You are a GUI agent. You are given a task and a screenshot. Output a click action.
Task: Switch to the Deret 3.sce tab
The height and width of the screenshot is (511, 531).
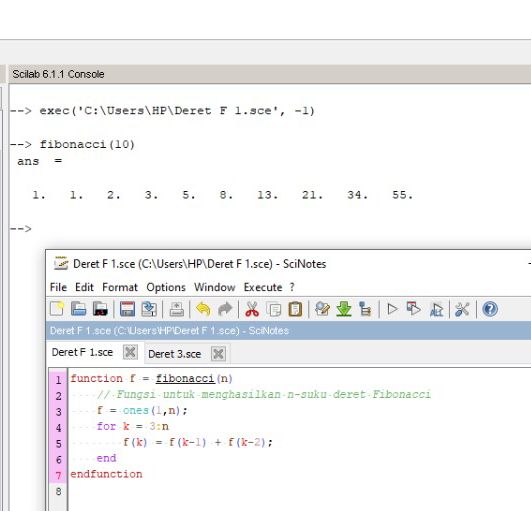(x=174, y=354)
